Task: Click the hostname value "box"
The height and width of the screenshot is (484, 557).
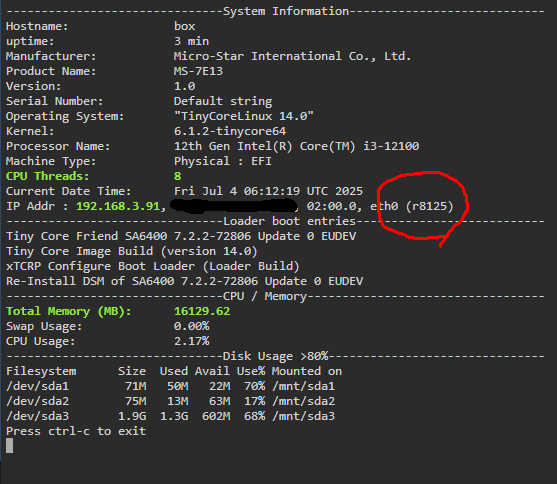Action: pos(184,26)
